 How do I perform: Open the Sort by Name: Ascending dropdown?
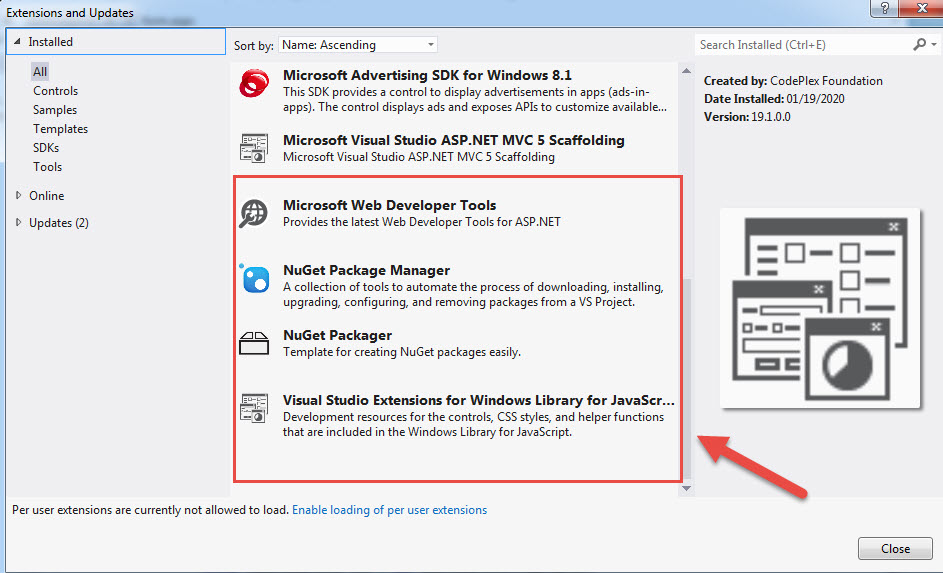click(x=358, y=44)
